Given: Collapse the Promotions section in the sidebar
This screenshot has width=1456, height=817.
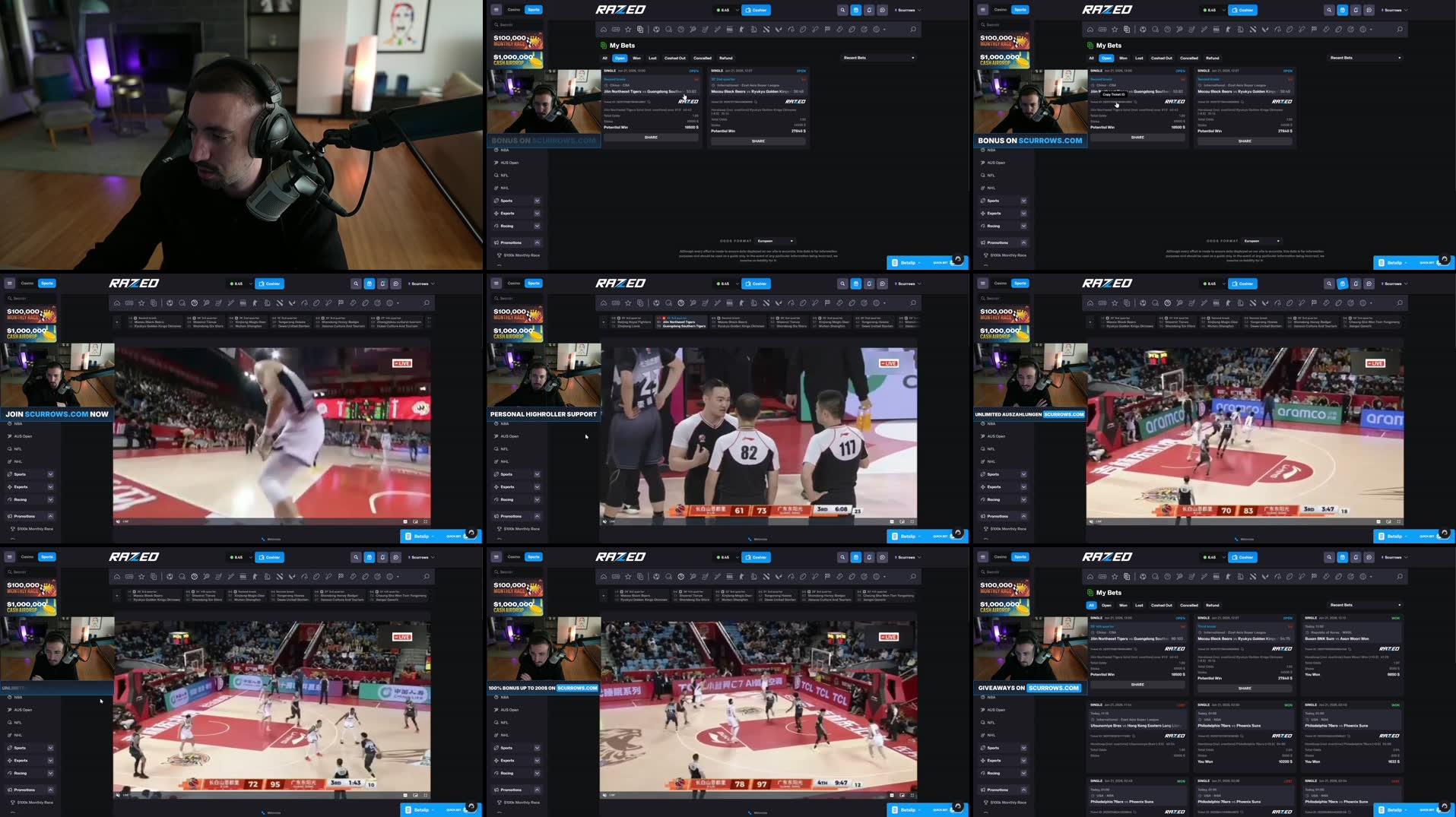Looking at the screenshot, I should [538, 242].
